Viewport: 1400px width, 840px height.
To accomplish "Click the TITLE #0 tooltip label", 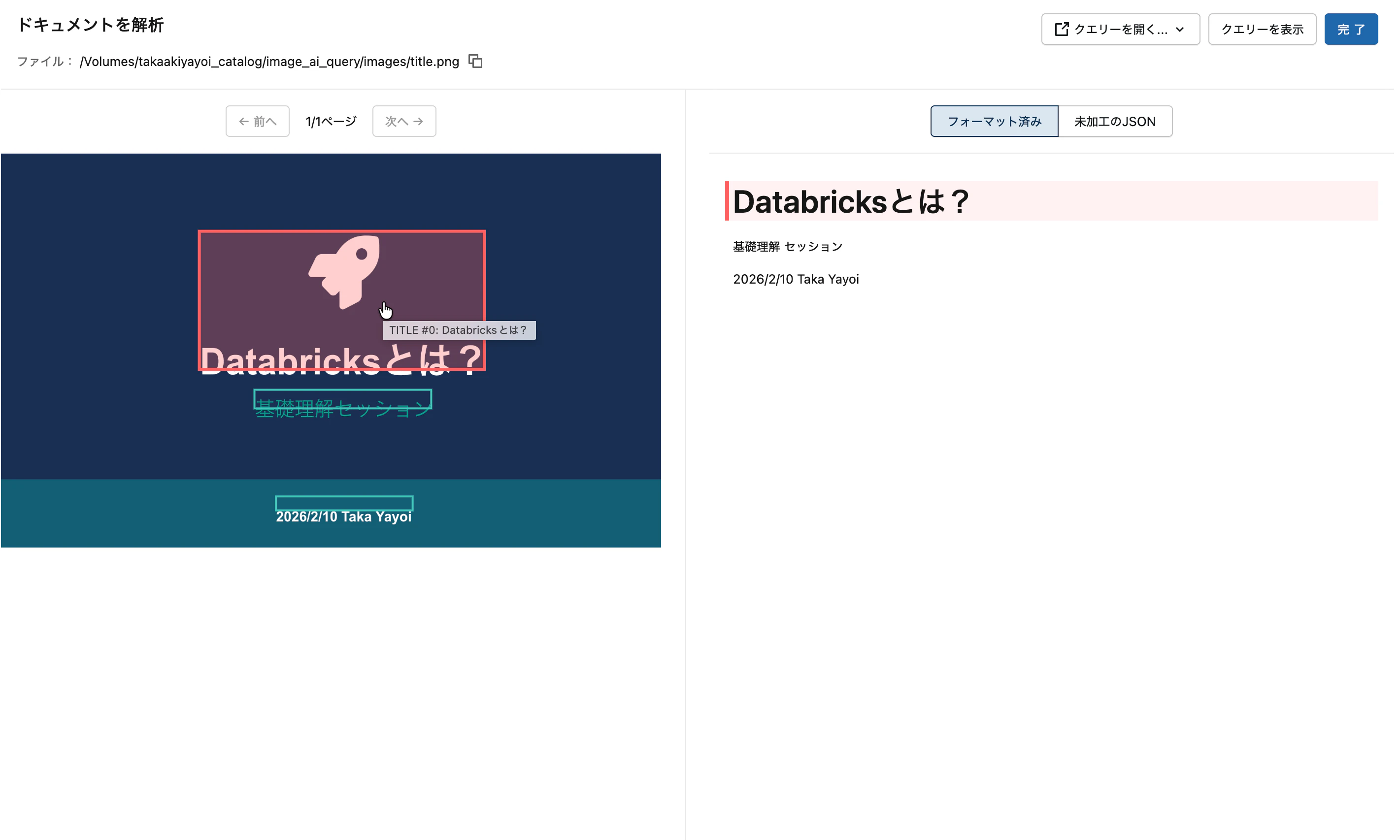I will point(459,330).
